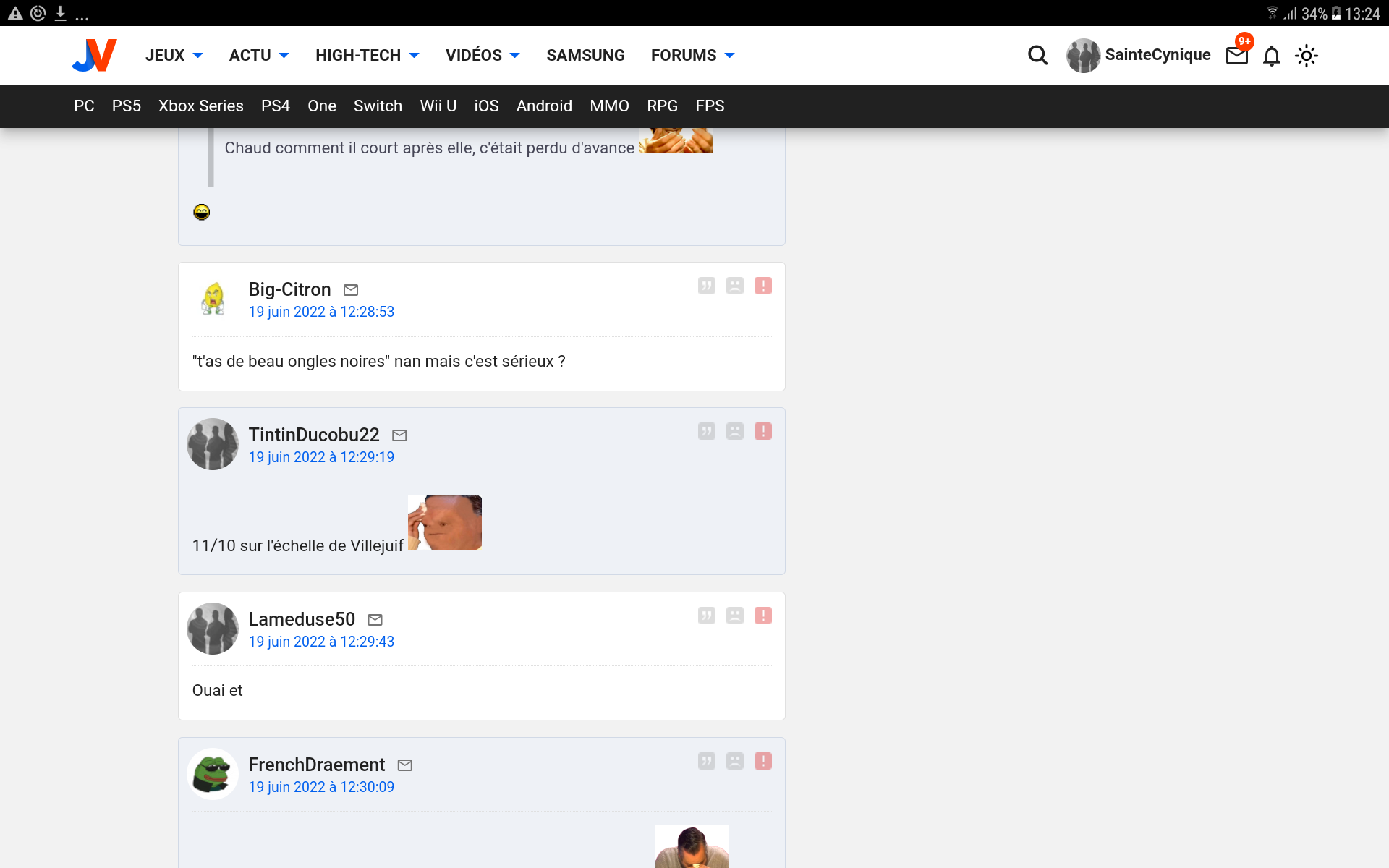Select the PS5 platform tab
Viewport: 1389px width, 868px height.
(x=126, y=106)
